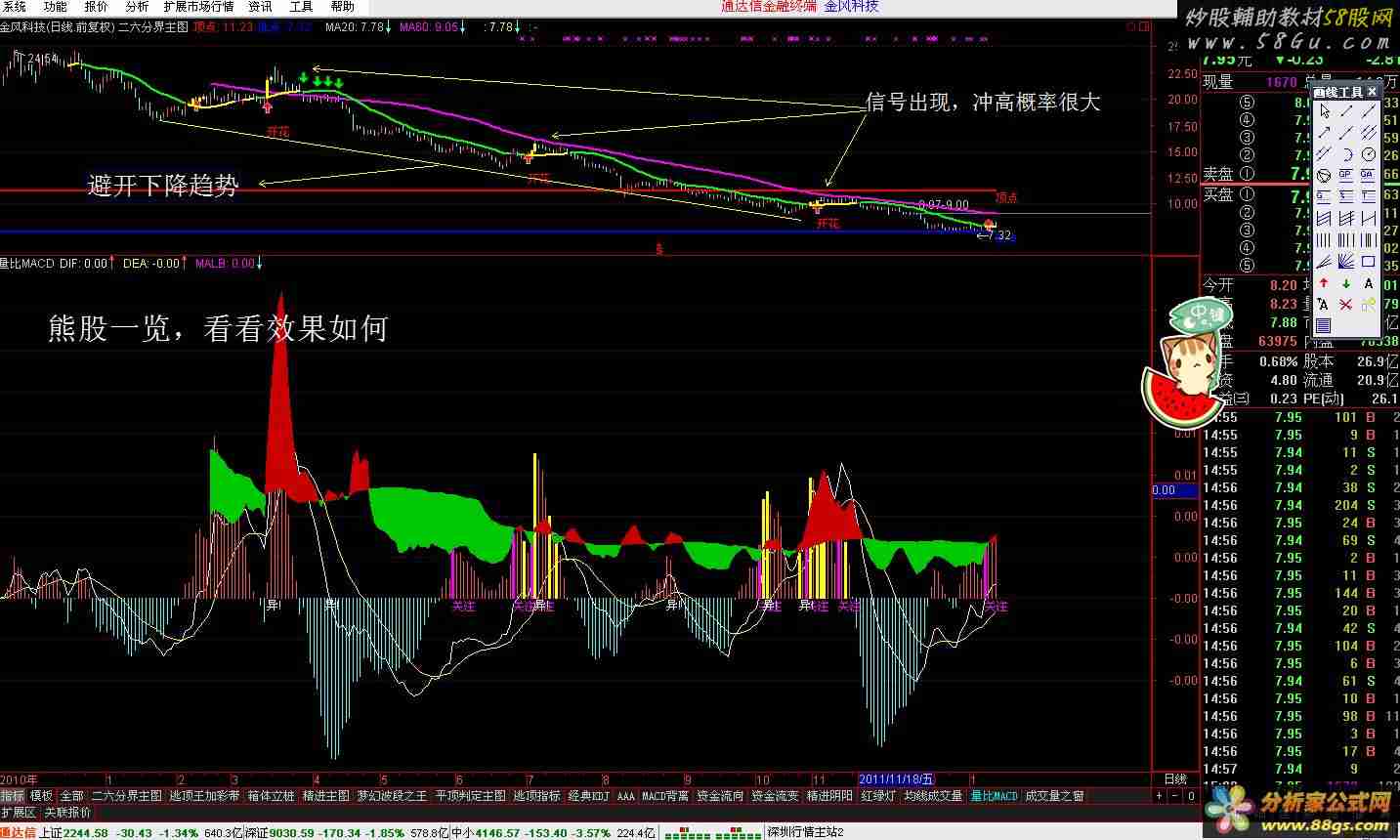Open the 扩展市场行情 menu

[198, 6]
